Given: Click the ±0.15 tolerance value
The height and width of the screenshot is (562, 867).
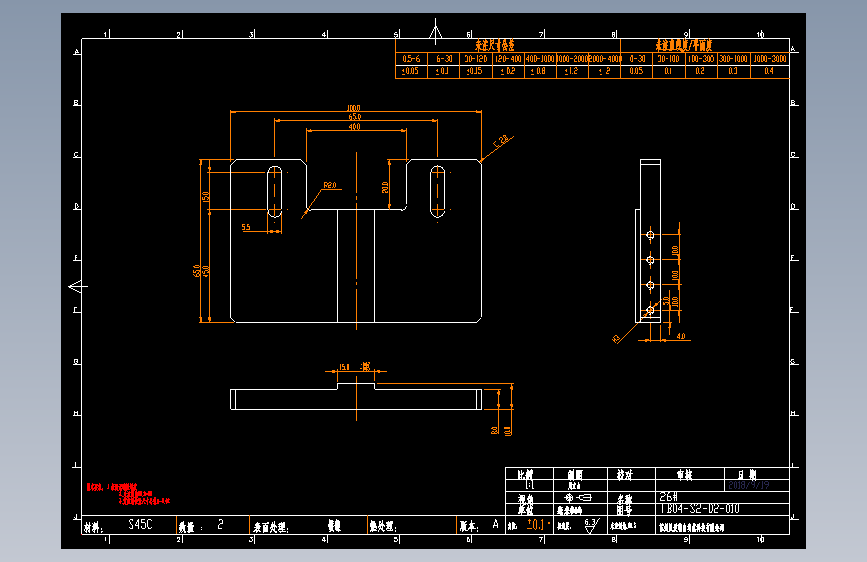Looking at the screenshot, I should point(474,71).
